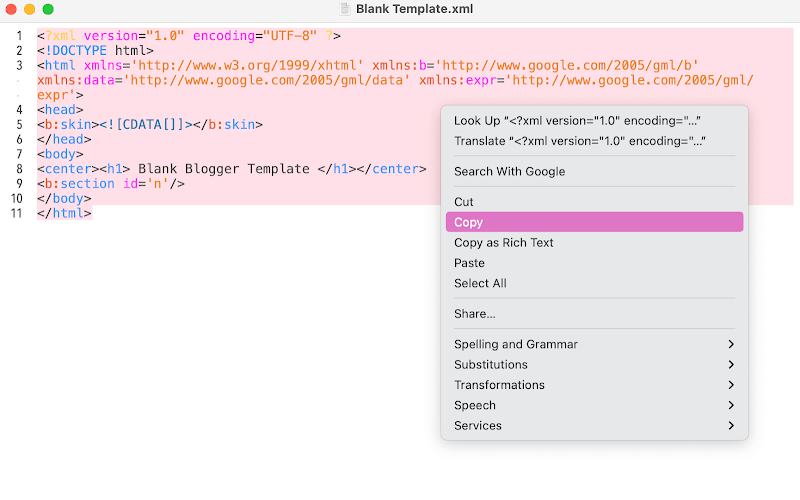
Task: Click the <!DOCTYPE html> line
Action: click(x=95, y=51)
